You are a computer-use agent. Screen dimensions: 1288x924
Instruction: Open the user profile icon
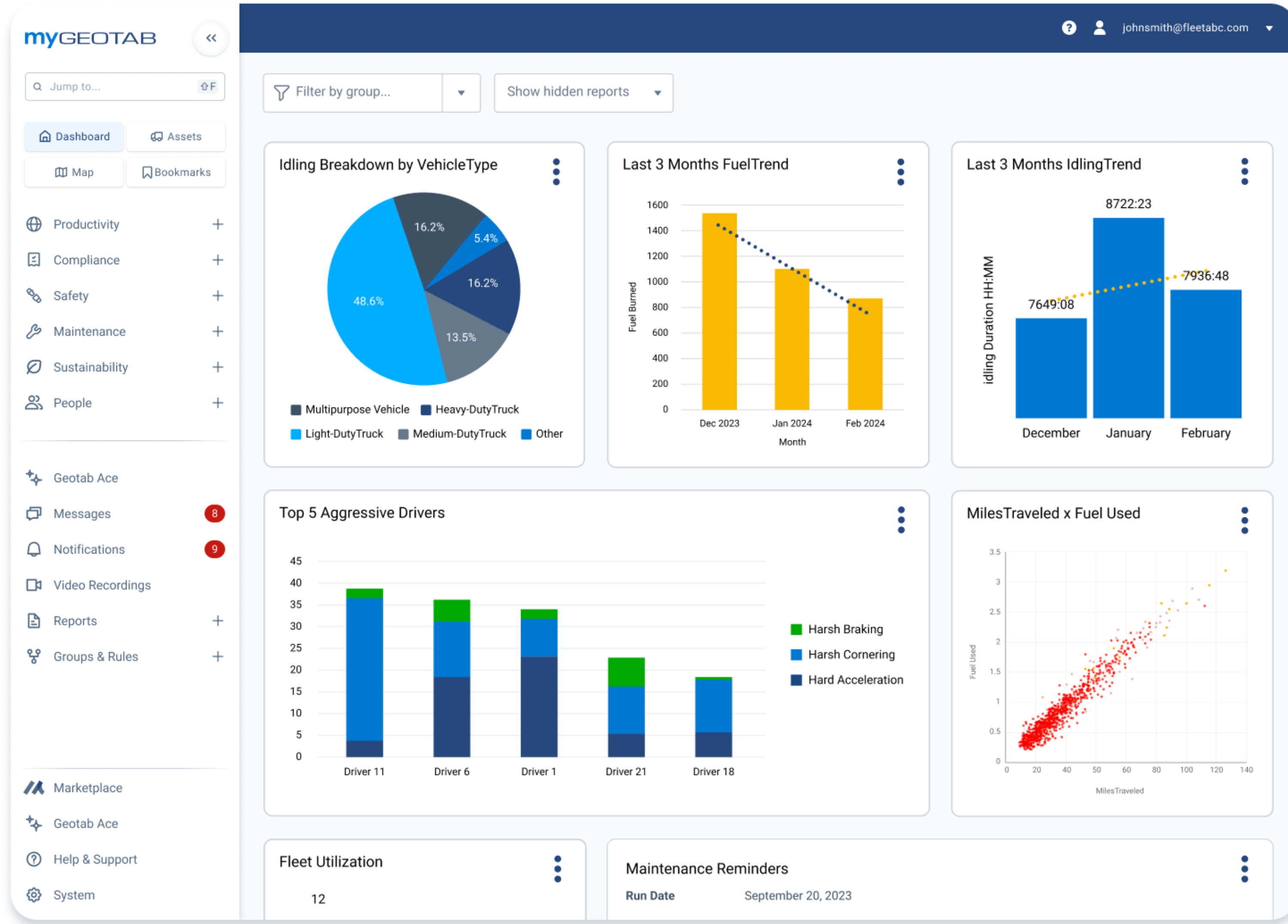tap(1100, 28)
